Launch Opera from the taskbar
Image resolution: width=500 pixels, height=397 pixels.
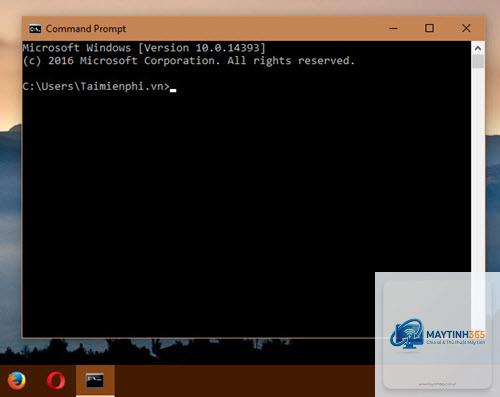[56, 381]
